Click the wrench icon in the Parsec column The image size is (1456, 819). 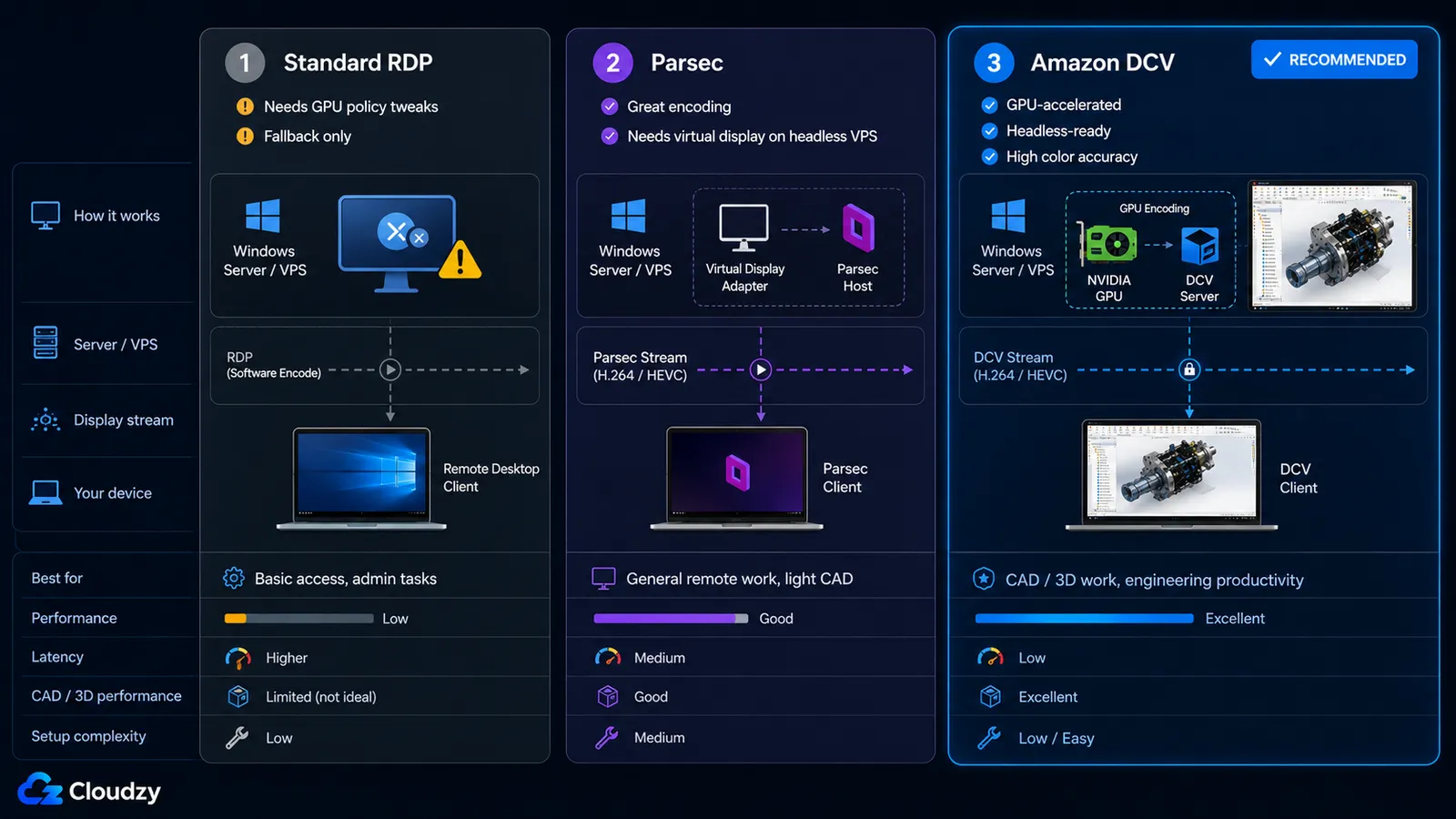tap(607, 737)
